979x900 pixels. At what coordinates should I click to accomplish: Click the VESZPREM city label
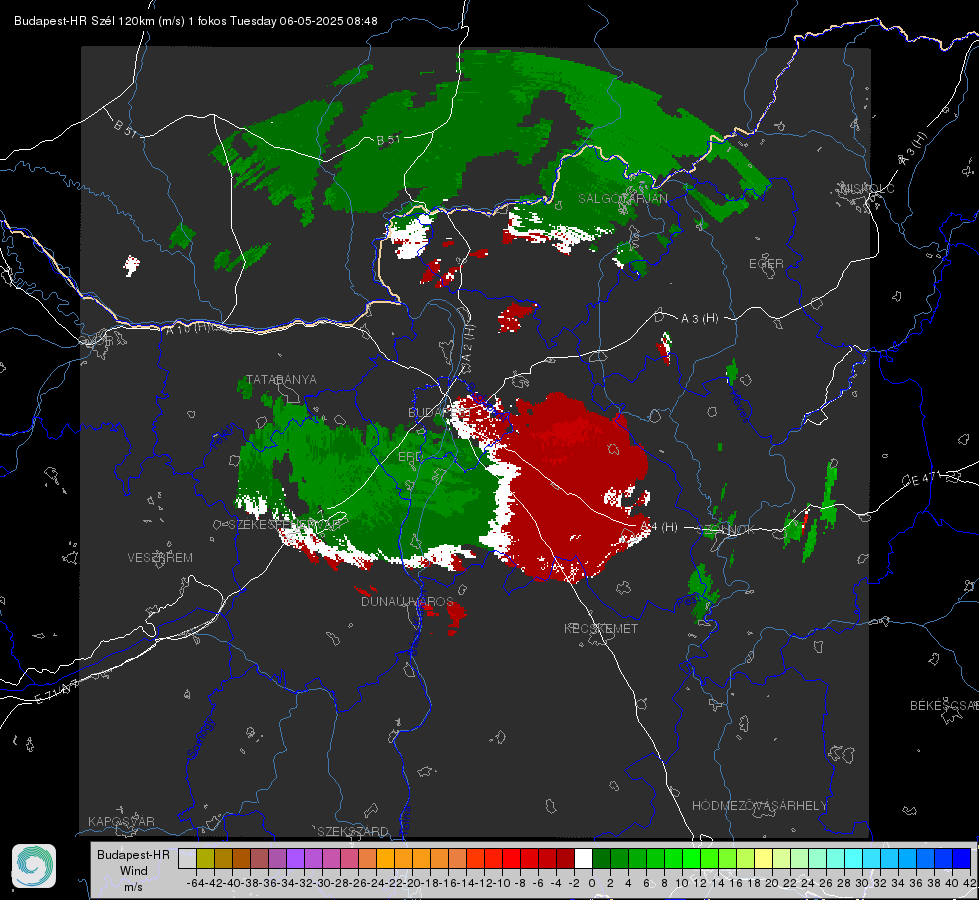pos(160,557)
